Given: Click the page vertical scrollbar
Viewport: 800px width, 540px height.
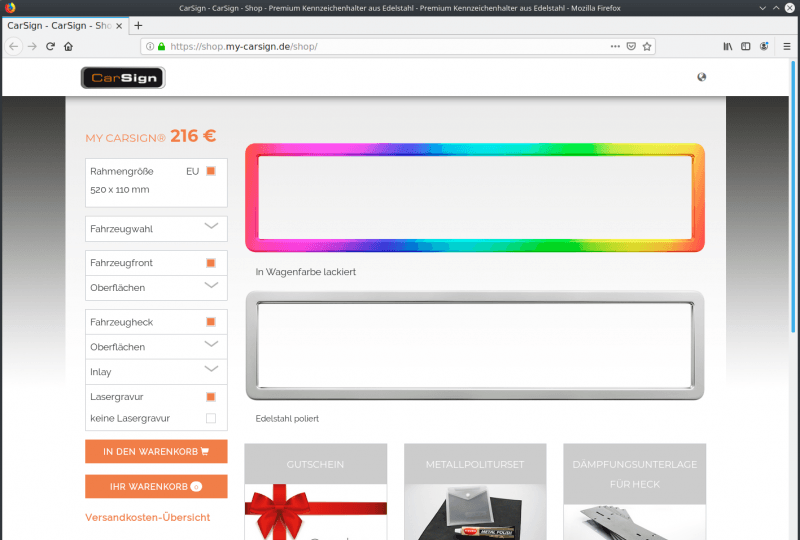Looking at the screenshot, I should [793, 197].
